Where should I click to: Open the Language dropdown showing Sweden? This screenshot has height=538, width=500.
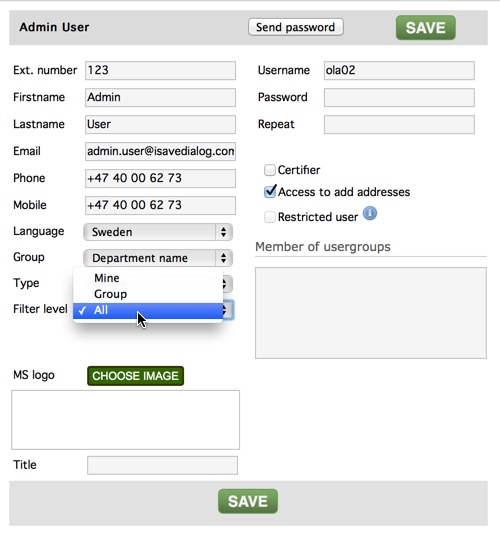pos(158,232)
